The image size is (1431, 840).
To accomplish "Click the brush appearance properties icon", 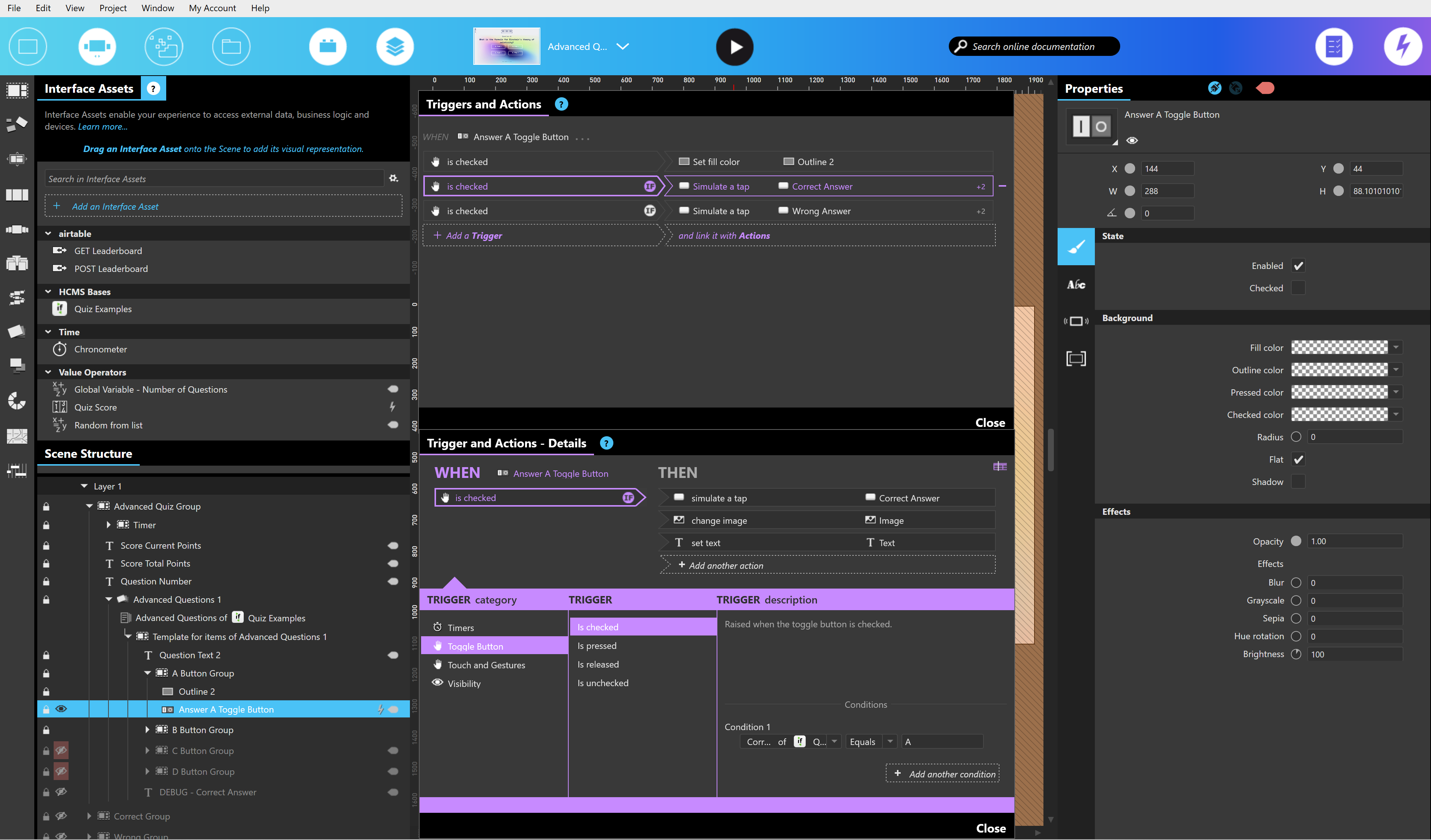I will click(x=1075, y=246).
